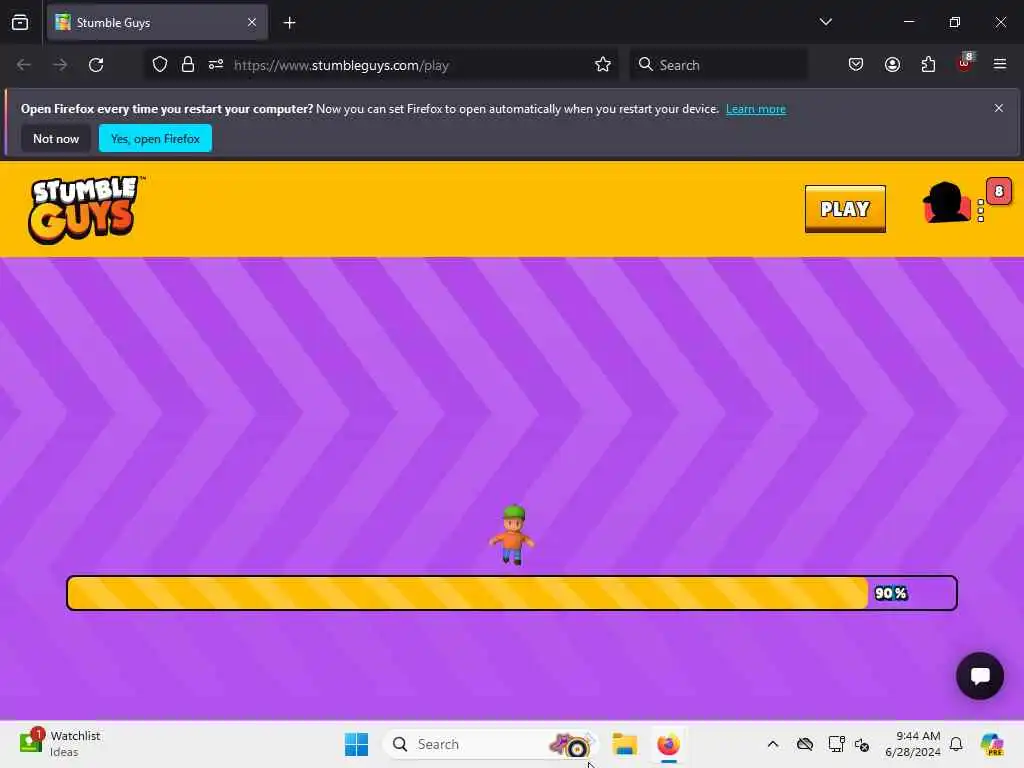
Task: Open the Watchlist Ideas widget
Action: (x=60, y=744)
